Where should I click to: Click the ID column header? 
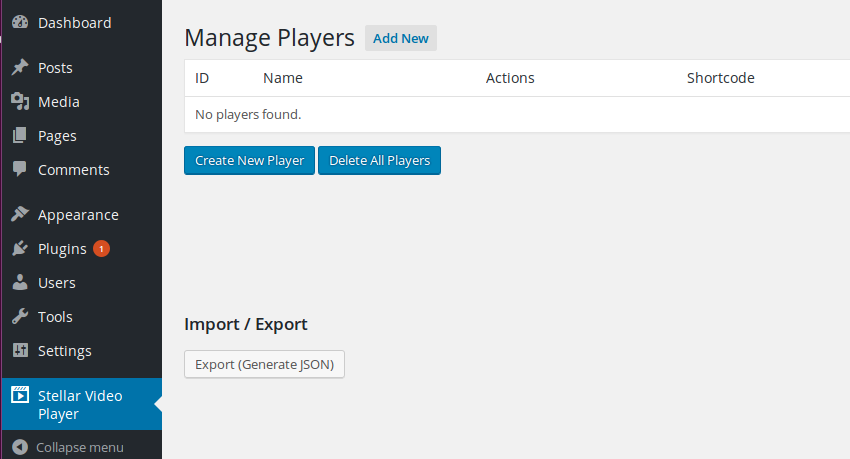click(202, 78)
